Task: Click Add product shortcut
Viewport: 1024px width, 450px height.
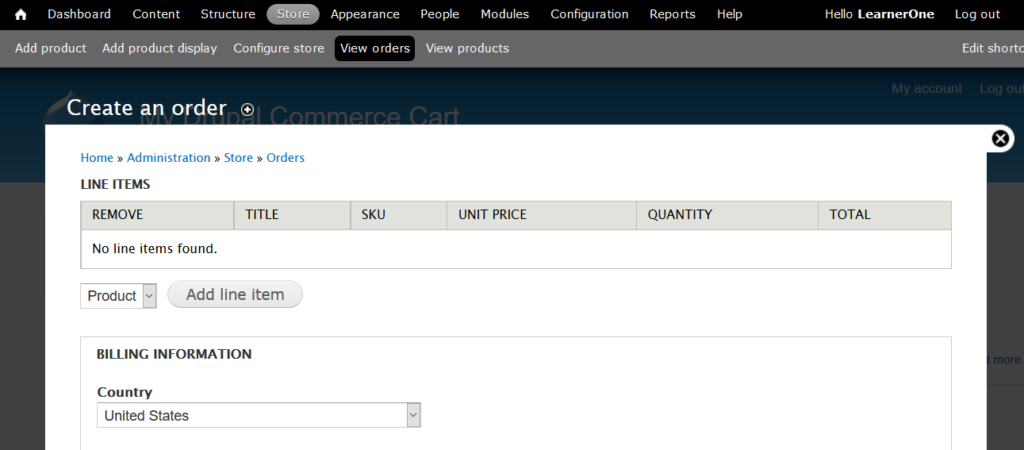Action: (51, 48)
